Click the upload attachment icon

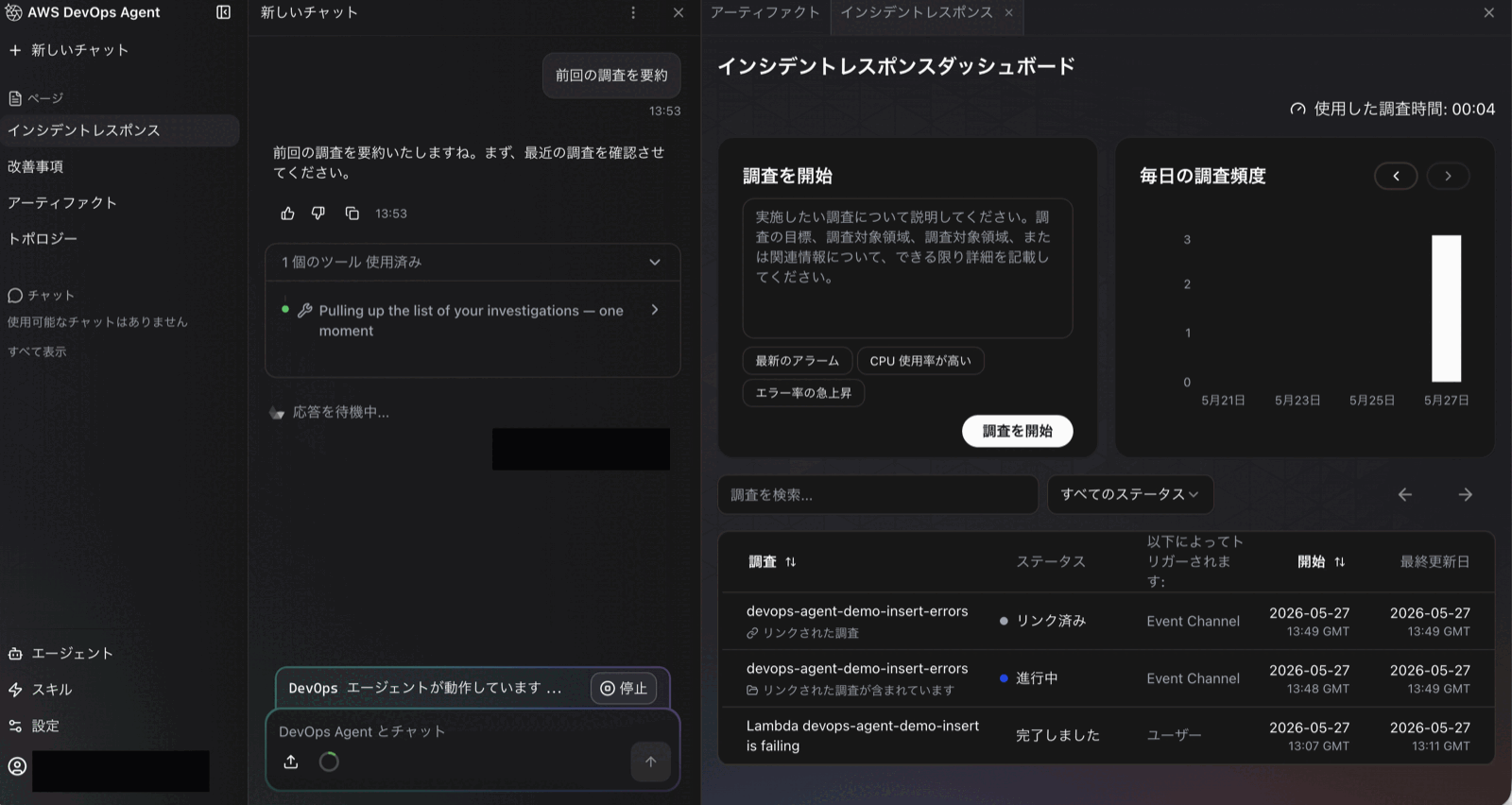point(291,762)
